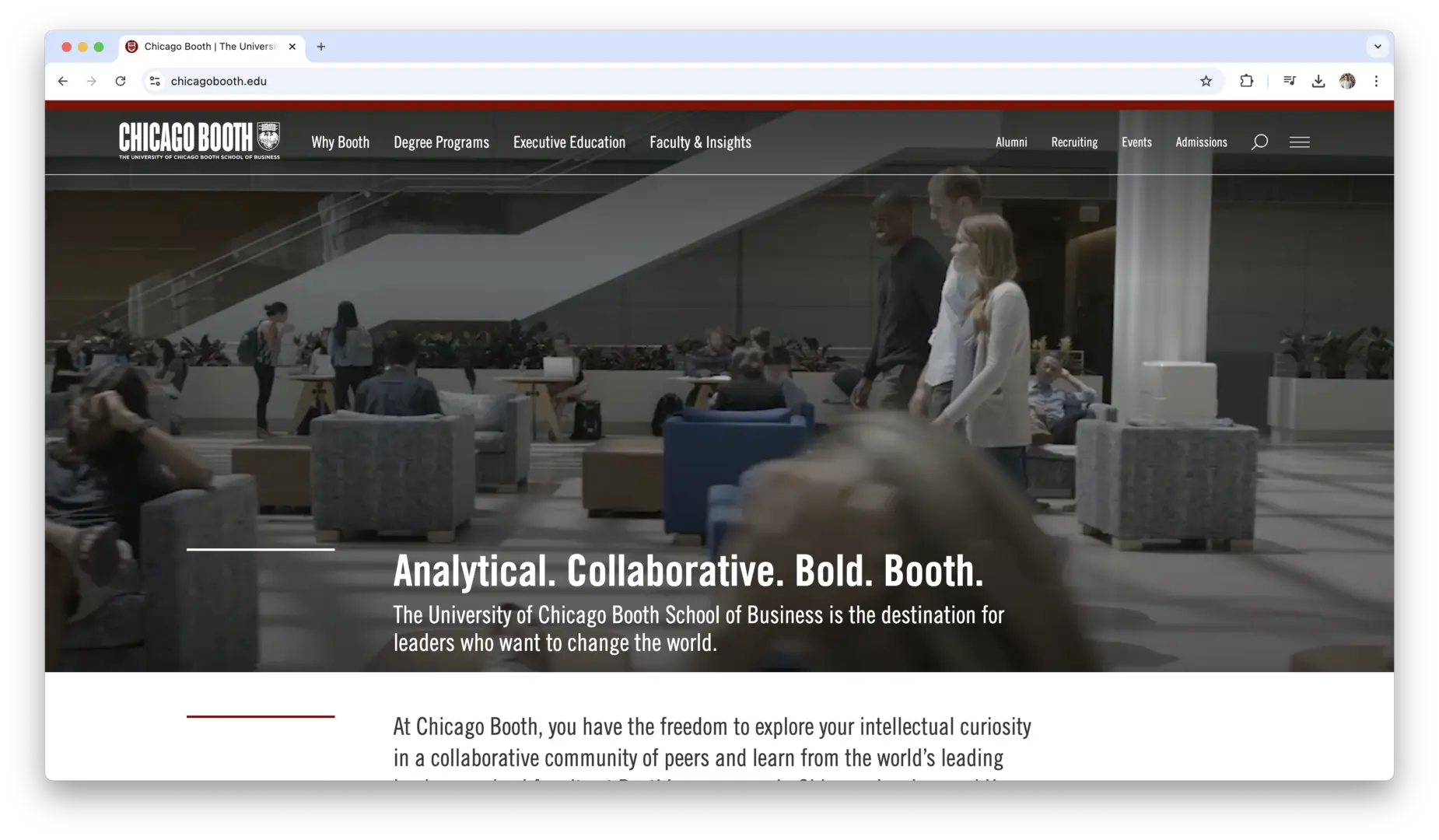1439x840 pixels.
Task: Select the Chicago Booth browser tab
Action: tap(212, 47)
